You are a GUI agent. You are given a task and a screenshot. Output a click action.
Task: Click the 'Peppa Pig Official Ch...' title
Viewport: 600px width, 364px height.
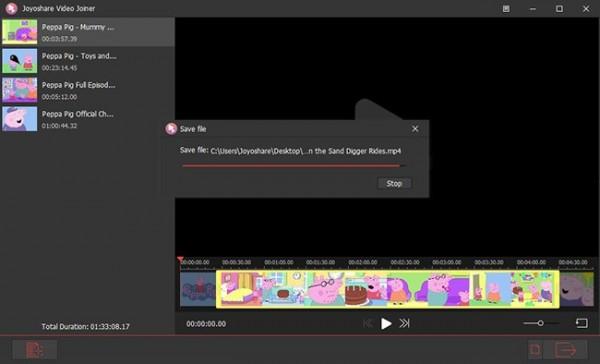tap(78, 114)
